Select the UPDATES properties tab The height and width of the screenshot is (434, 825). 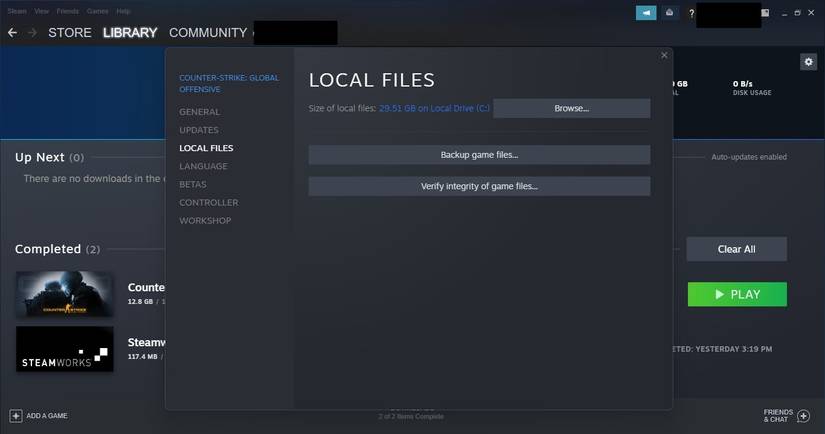pos(199,130)
